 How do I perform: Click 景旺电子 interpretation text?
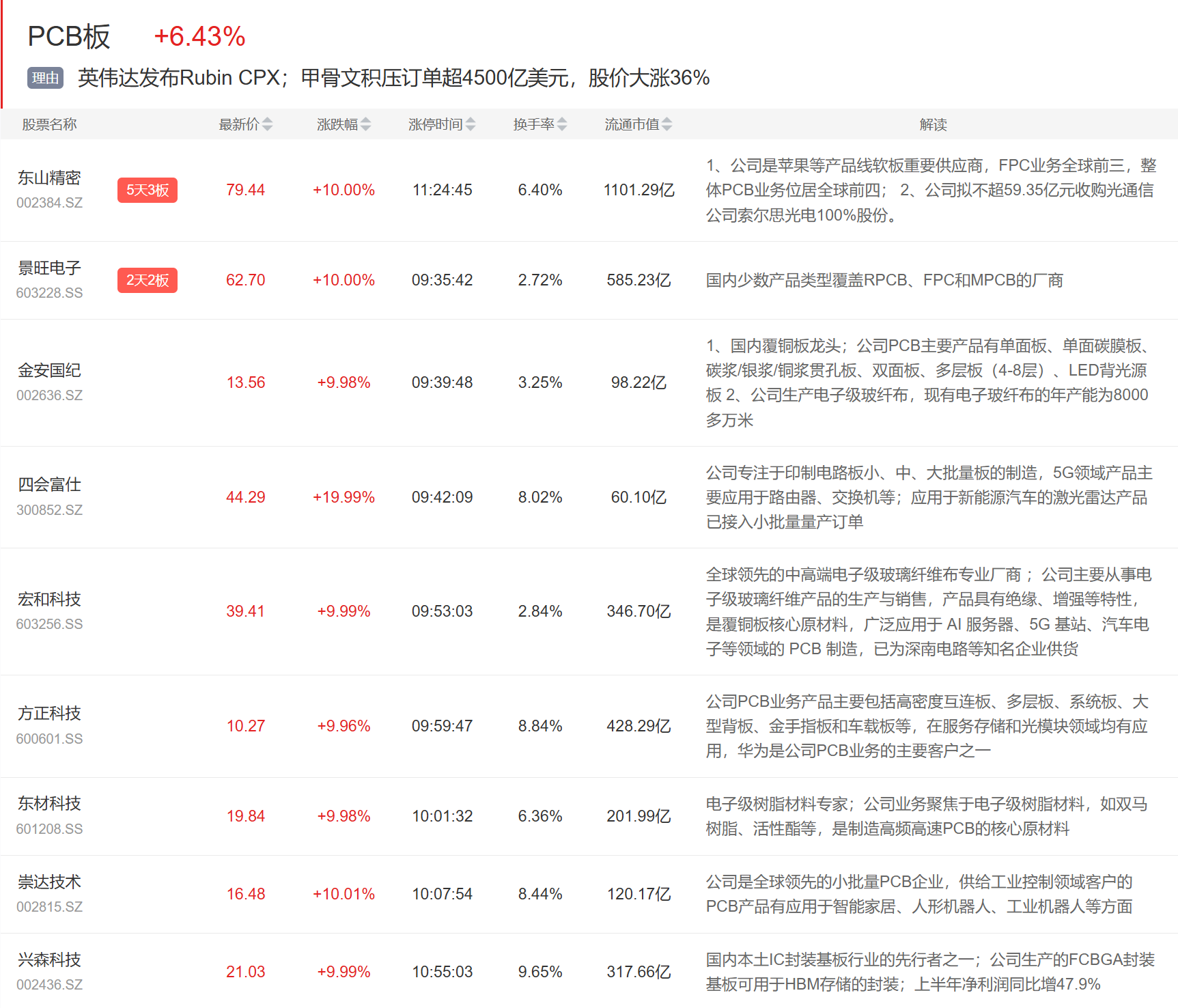884,280
